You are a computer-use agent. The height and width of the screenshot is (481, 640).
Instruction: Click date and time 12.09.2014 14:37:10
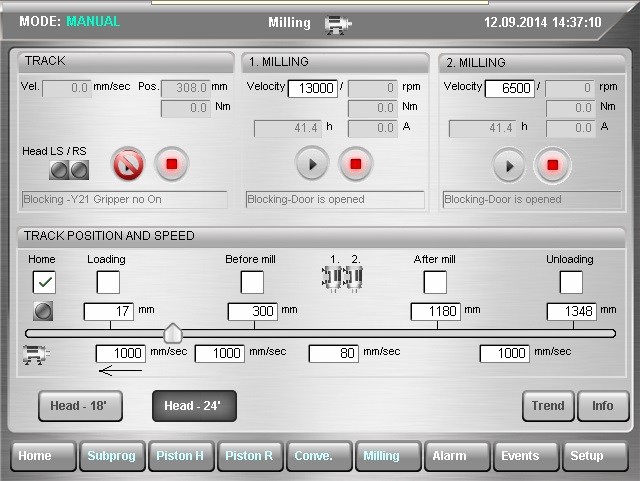(x=543, y=22)
